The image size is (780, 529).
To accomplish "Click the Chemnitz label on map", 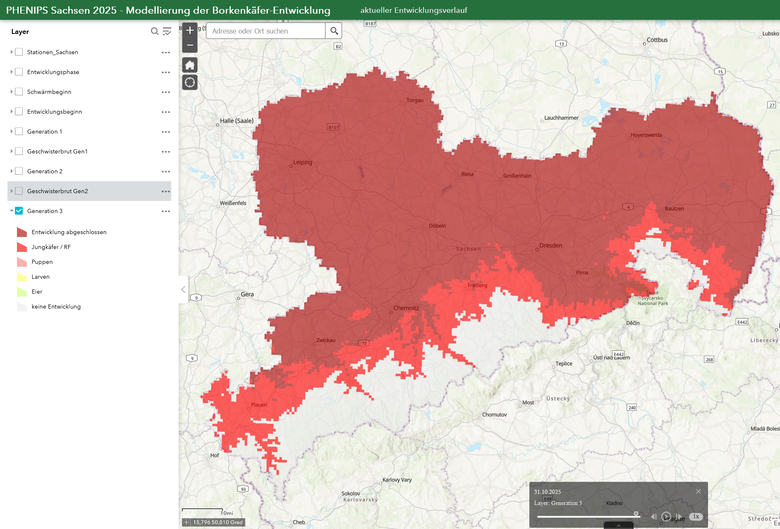I will [x=406, y=308].
